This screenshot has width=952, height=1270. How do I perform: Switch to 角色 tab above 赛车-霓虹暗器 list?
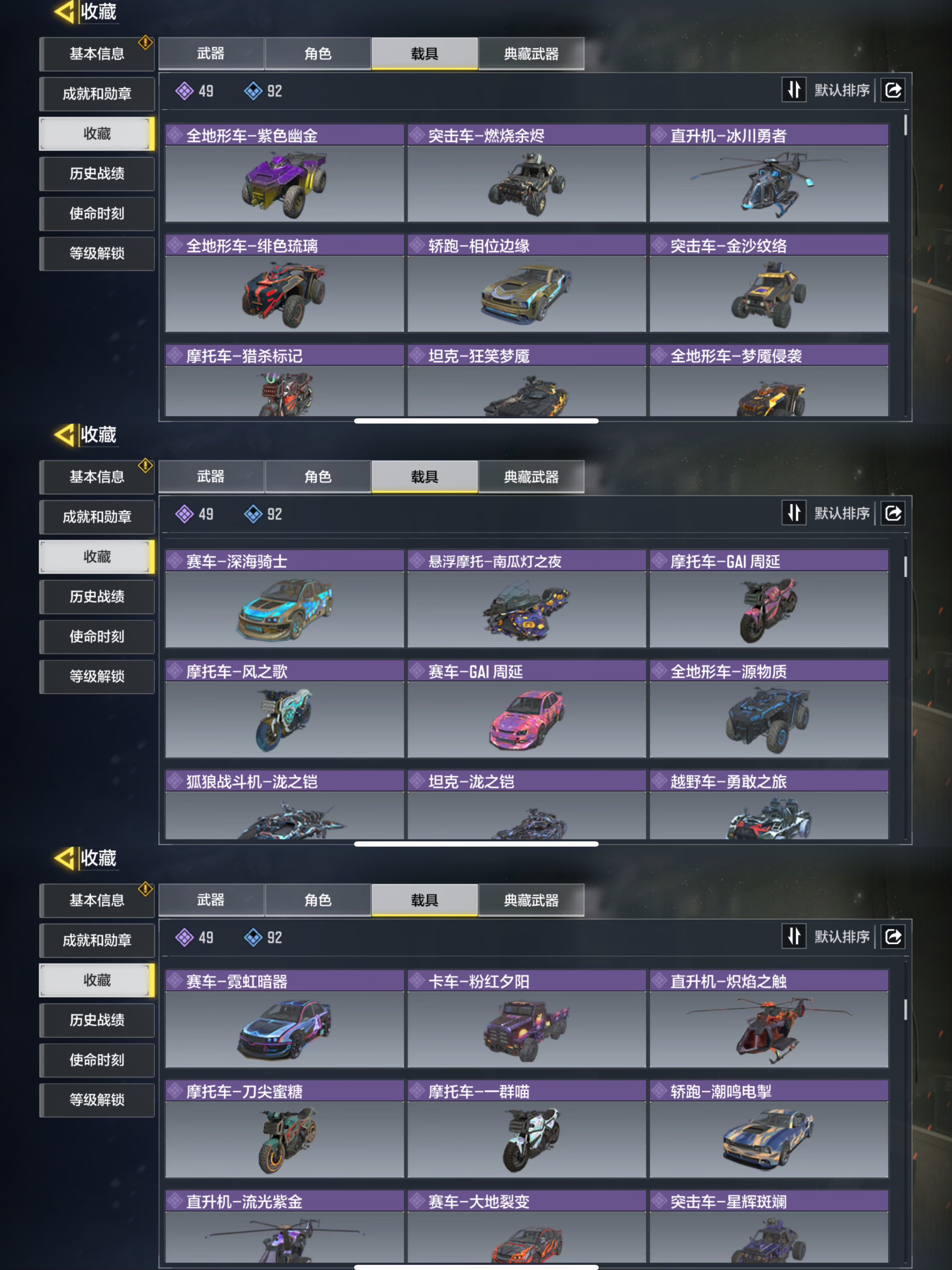(318, 900)
